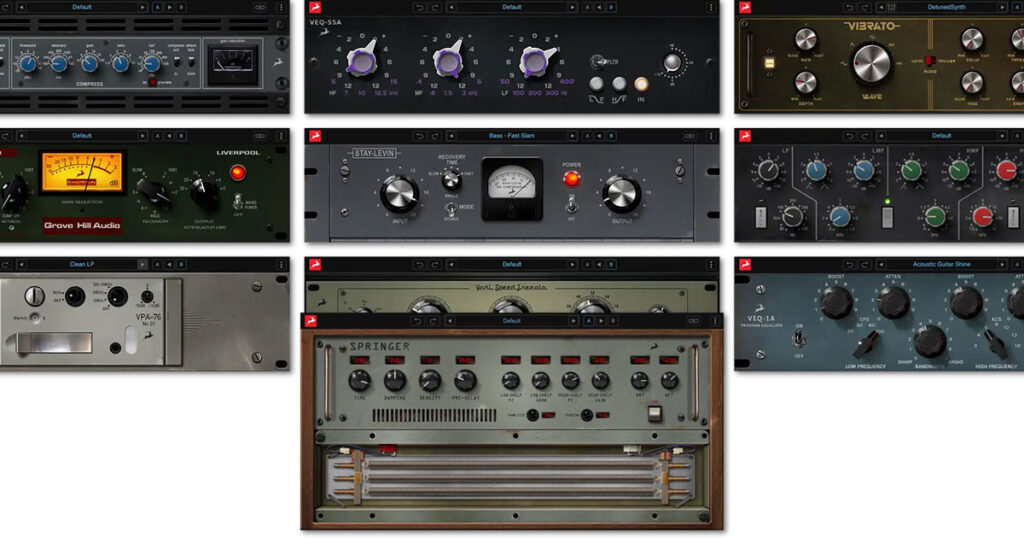The width and height of the screenshot is (1024, 538).
Task: Select preset slot A in VEQ-55A
Action: click(x=587, y=7)
